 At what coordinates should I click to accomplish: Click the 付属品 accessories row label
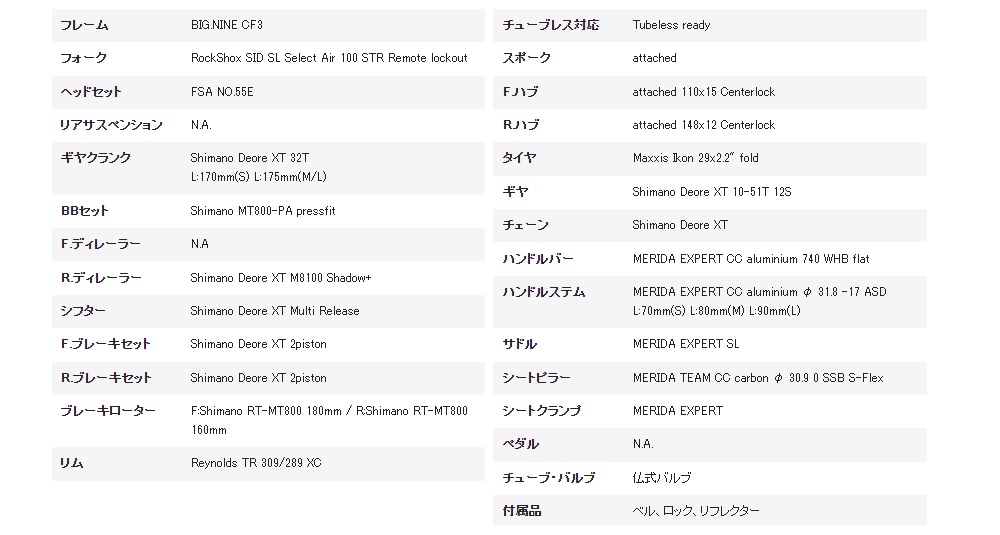(x=522, y=511)
